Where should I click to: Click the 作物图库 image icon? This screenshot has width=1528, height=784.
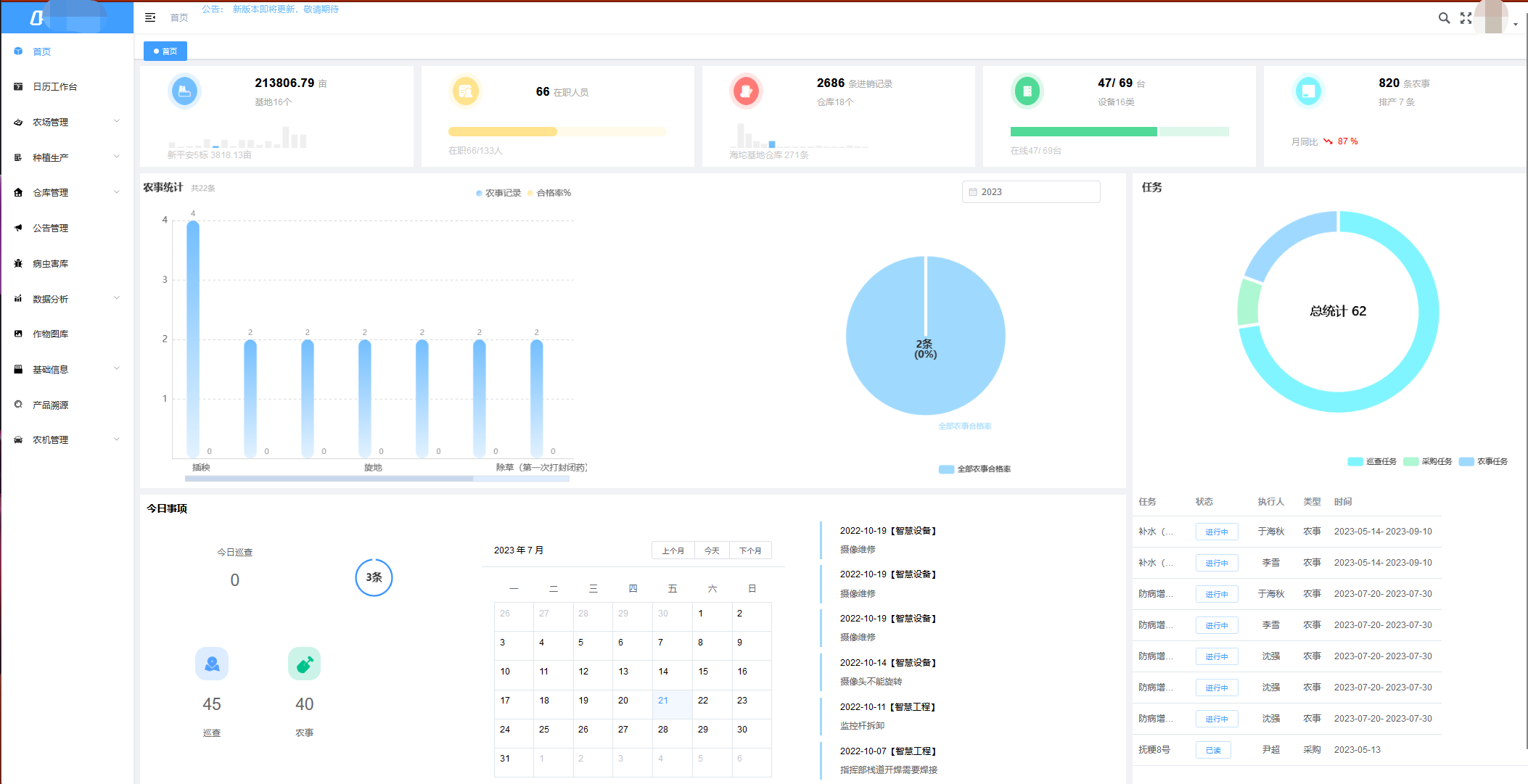[x=18, y=334]
